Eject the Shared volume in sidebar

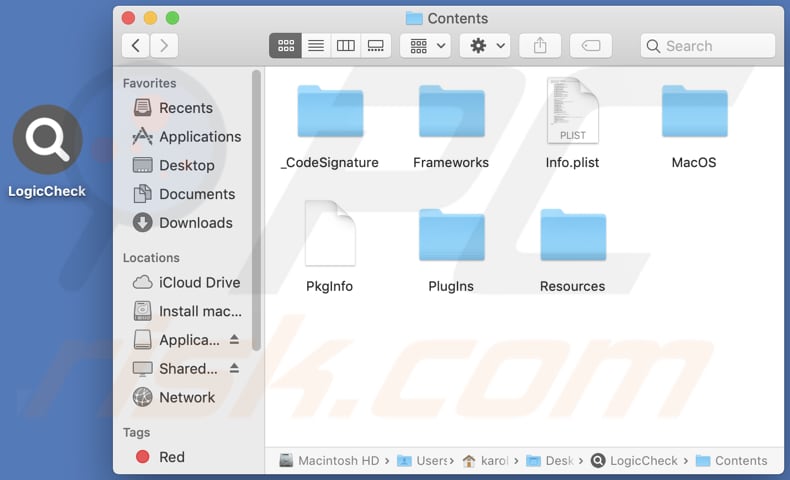(234, 369)
